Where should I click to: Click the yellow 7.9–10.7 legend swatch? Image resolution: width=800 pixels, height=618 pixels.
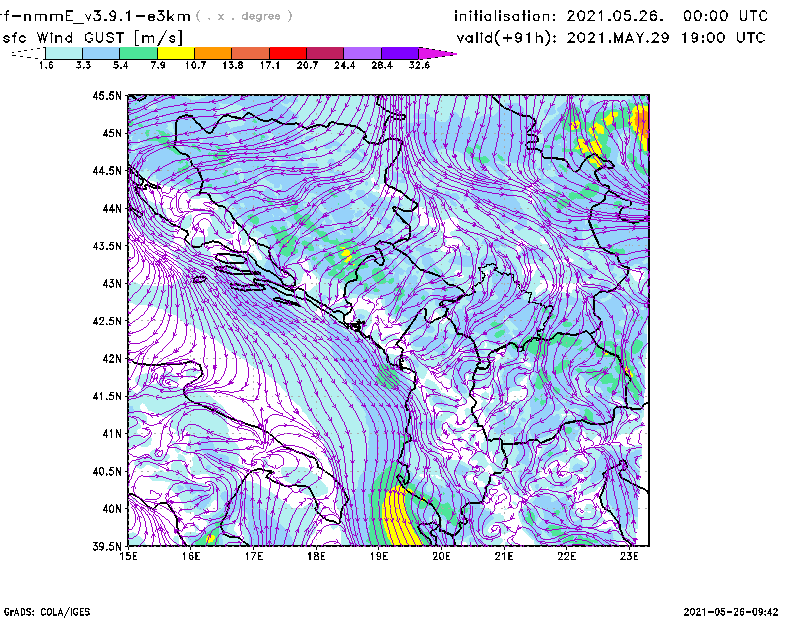pos(176,53)
